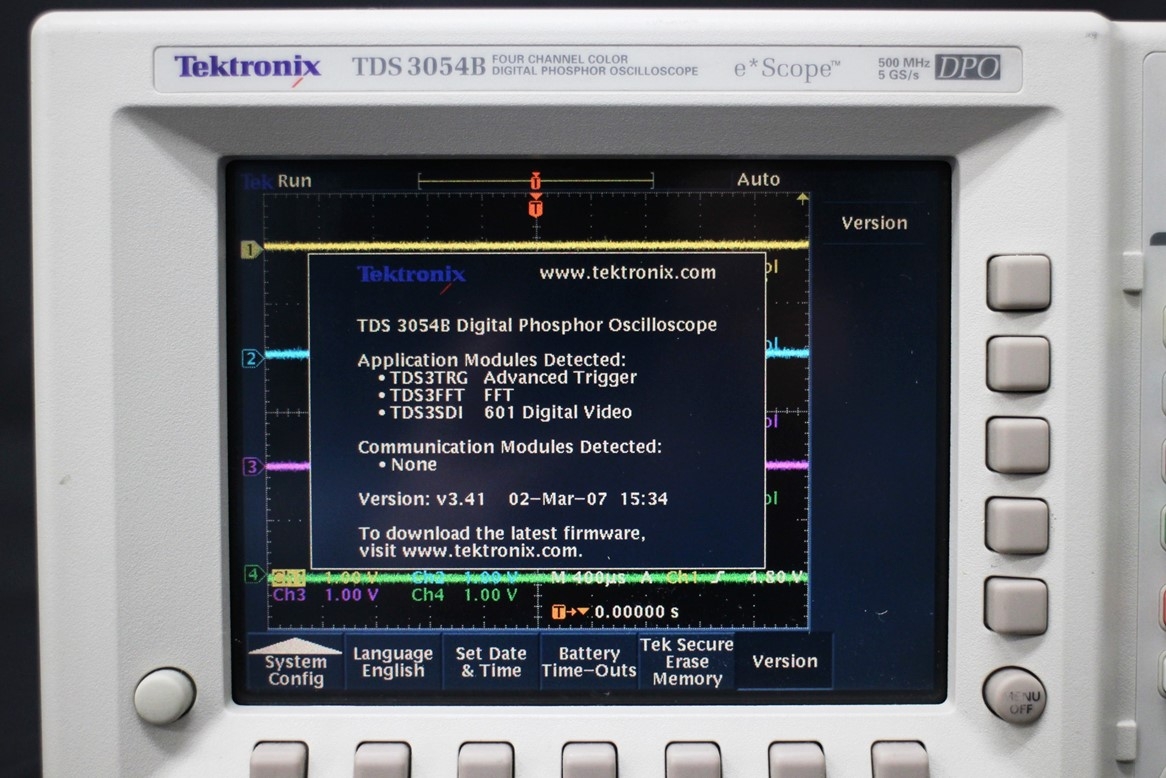Viewport: 1166px width, 778px height.
Task: Push the third side bezel button
Action: tap(1017, 445)
